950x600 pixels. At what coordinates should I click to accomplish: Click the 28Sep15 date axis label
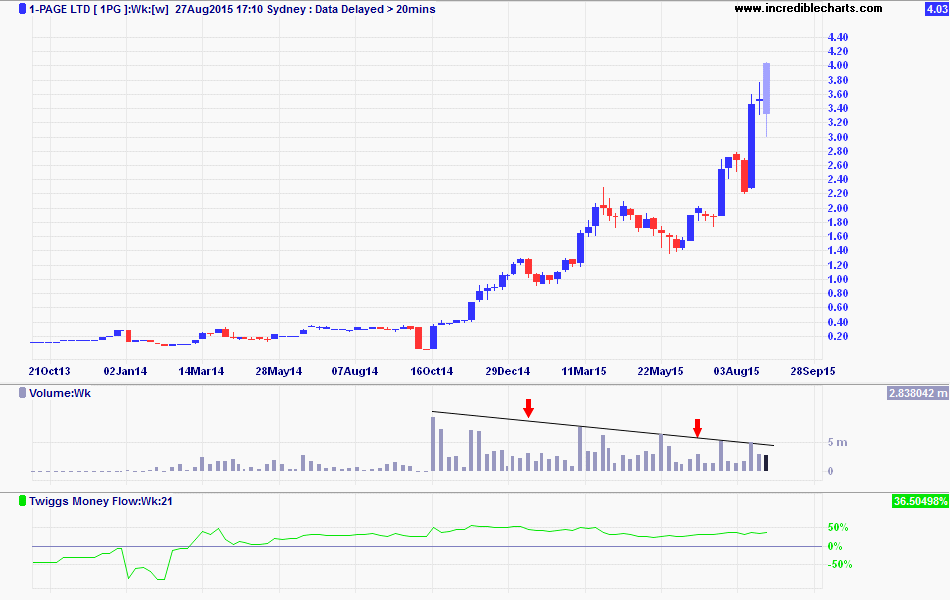pyautogui.click(x=813, y=371)
